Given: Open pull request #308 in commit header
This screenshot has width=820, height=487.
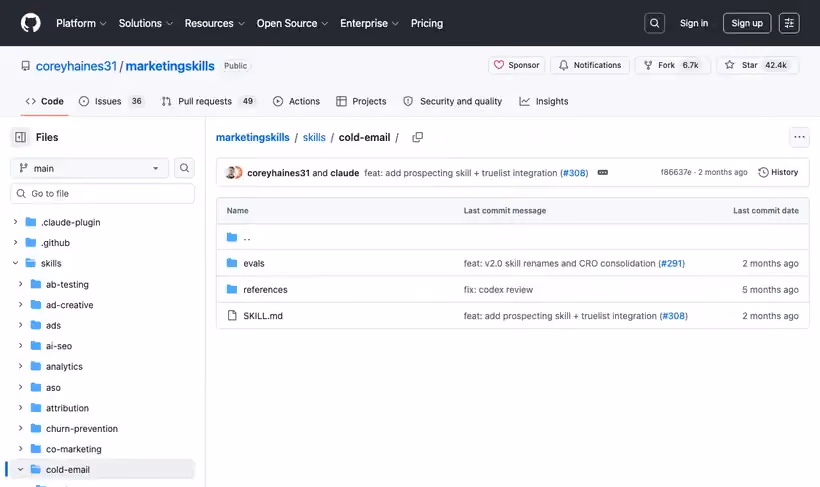Looking at the screenshot, I should [574, 173].
